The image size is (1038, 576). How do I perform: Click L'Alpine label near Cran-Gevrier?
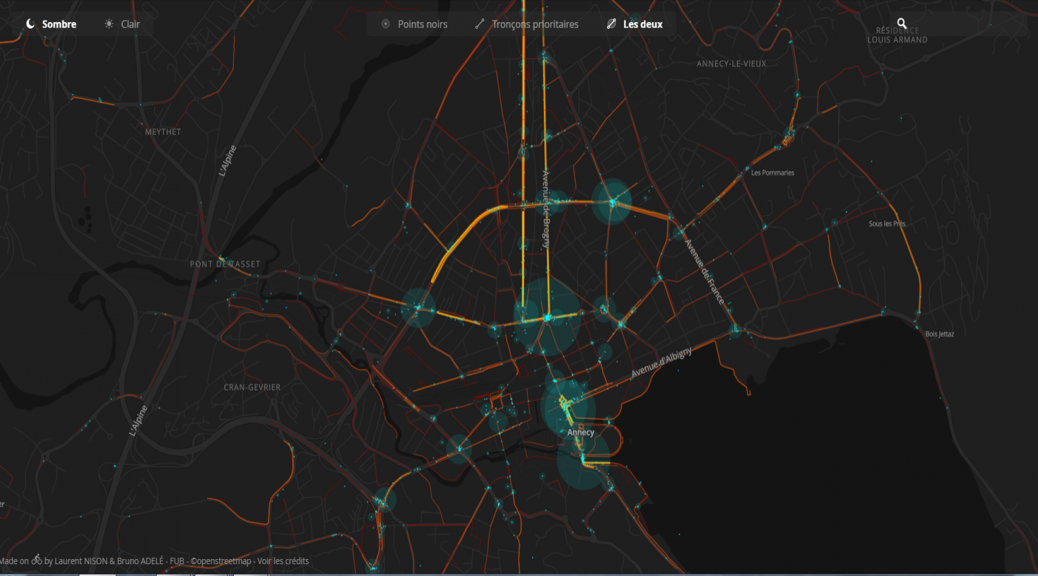[x=138, y=420]
